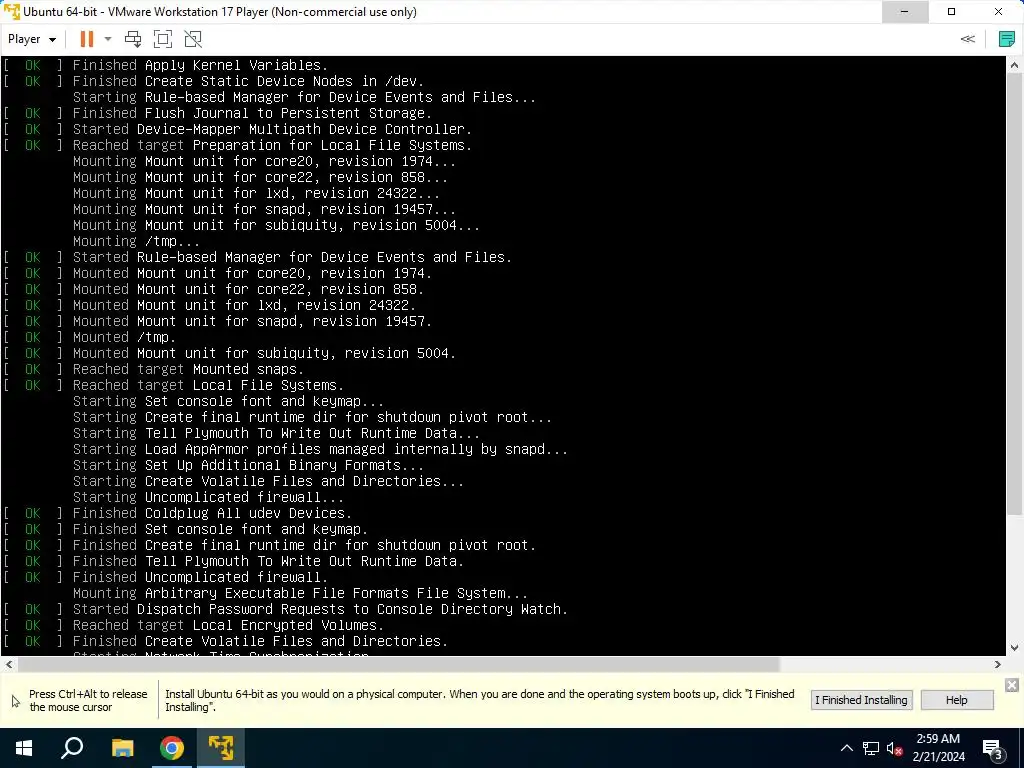The height and width of the screenshot is (768, 1024).
Task: Close the install hint bar
Action: coord(1012,685)
